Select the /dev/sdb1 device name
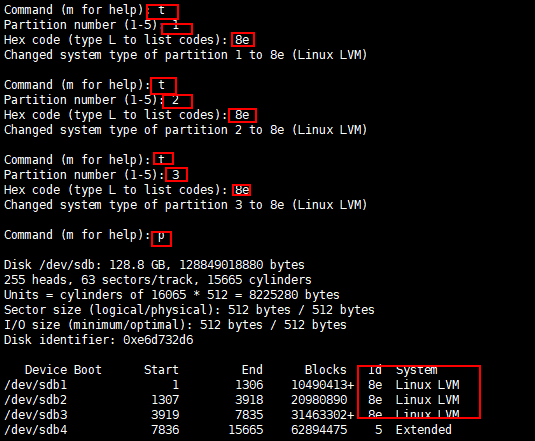 (35, 385)
